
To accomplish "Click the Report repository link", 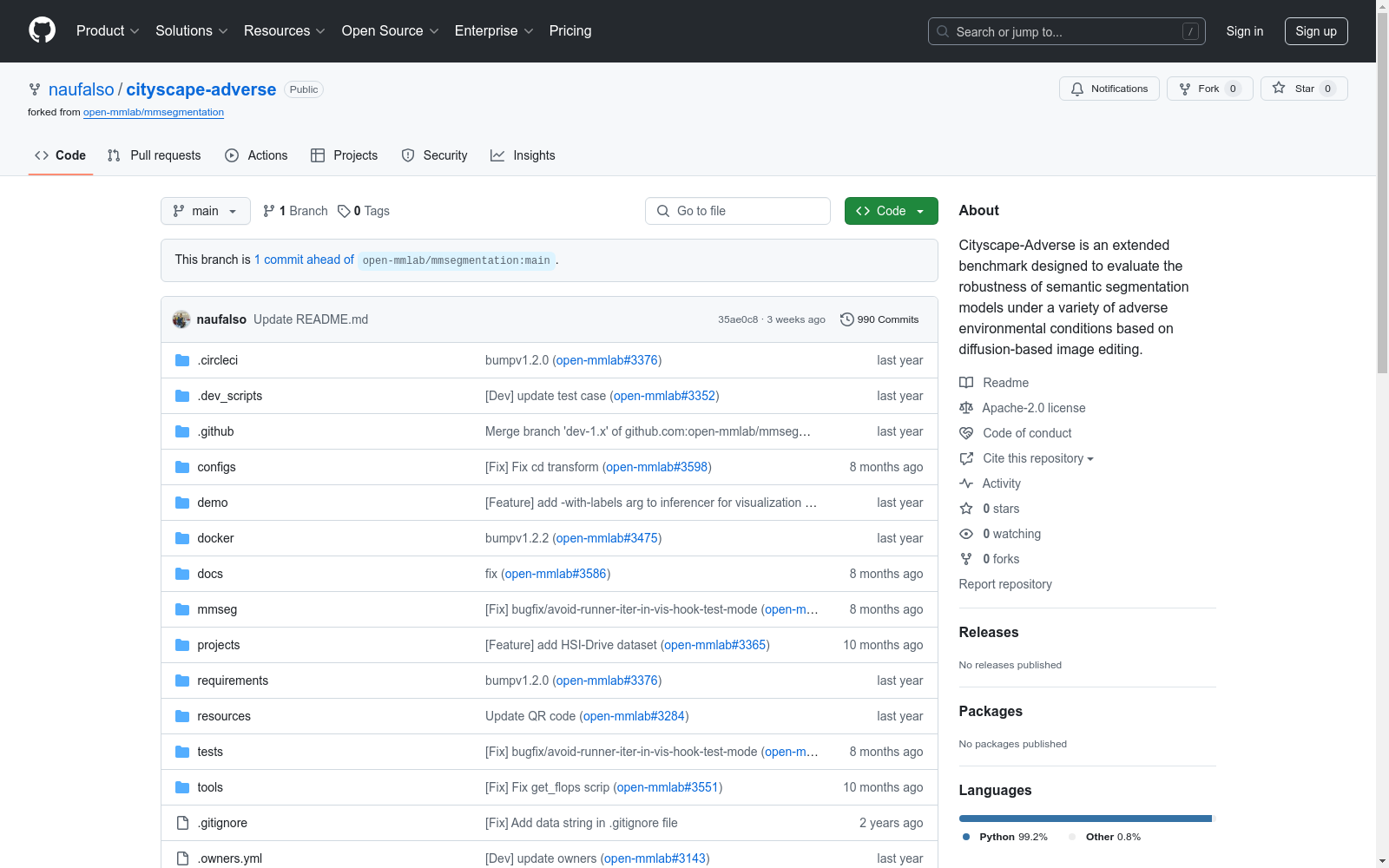I will tap(1005, 584).
